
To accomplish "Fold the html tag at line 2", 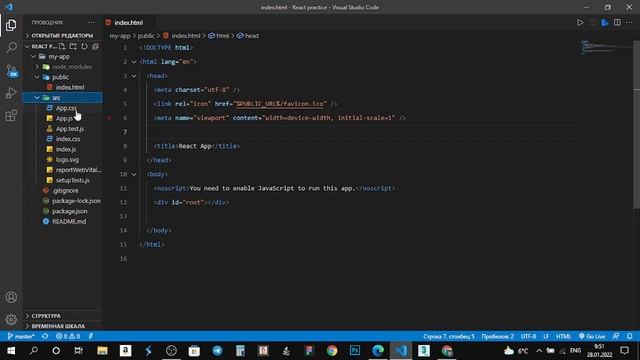I will point(134,62).
